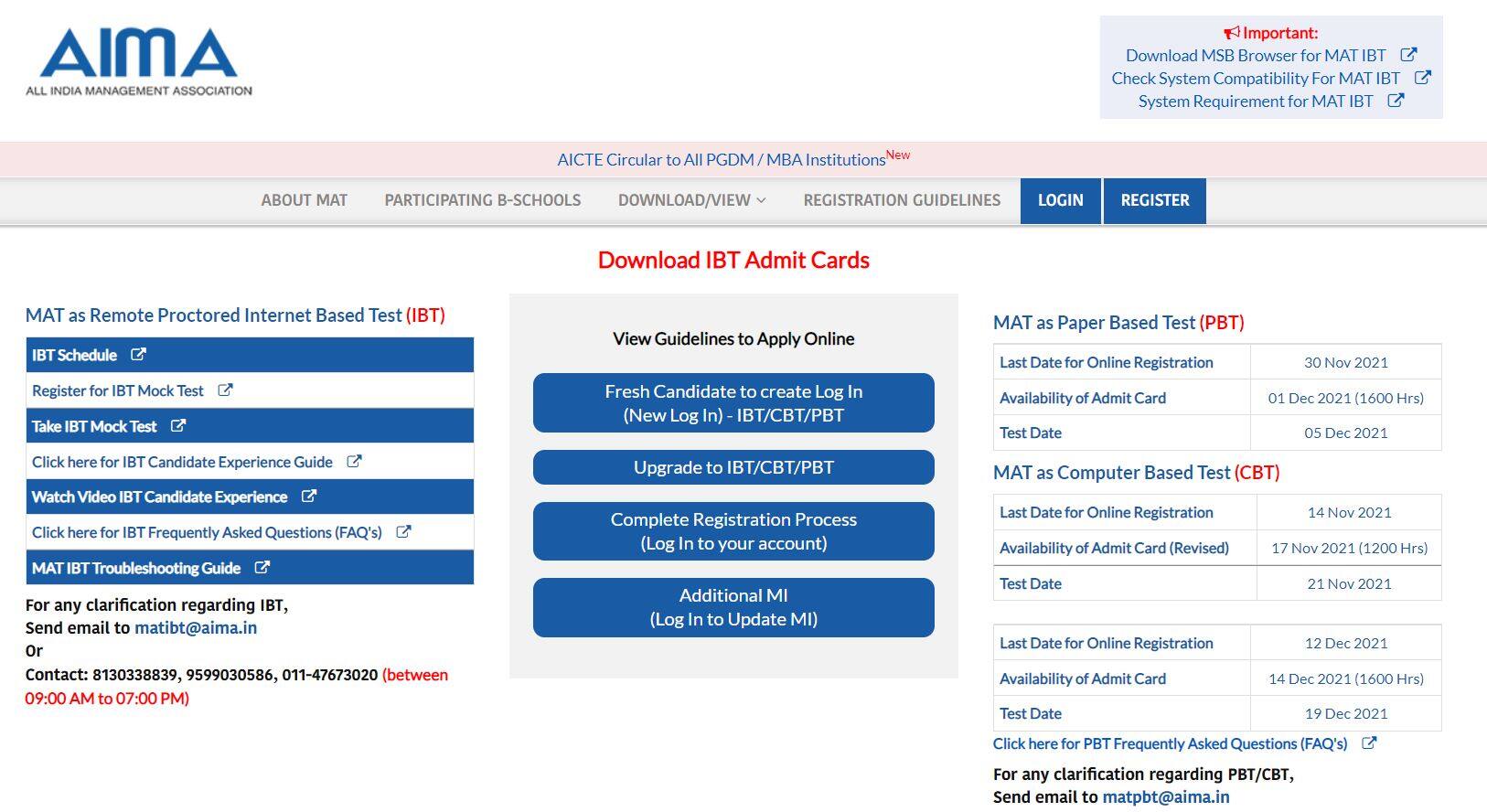Click CBT test date 21 Nov 2021 cell
This screenshot has height=812, width=1487.
tap(1349, 583)
